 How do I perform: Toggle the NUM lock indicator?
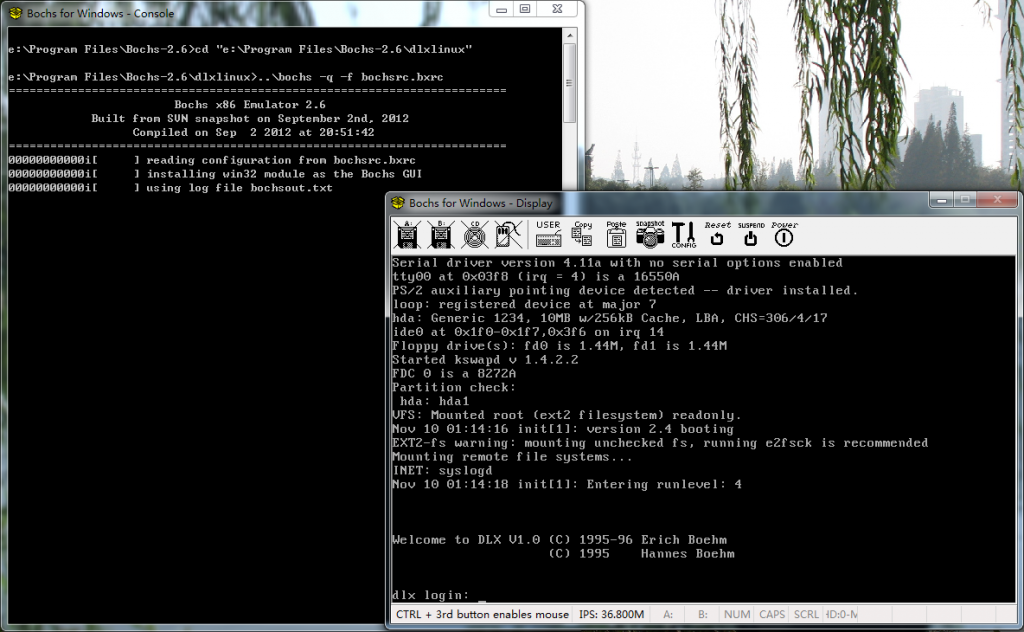pos(737,614)
